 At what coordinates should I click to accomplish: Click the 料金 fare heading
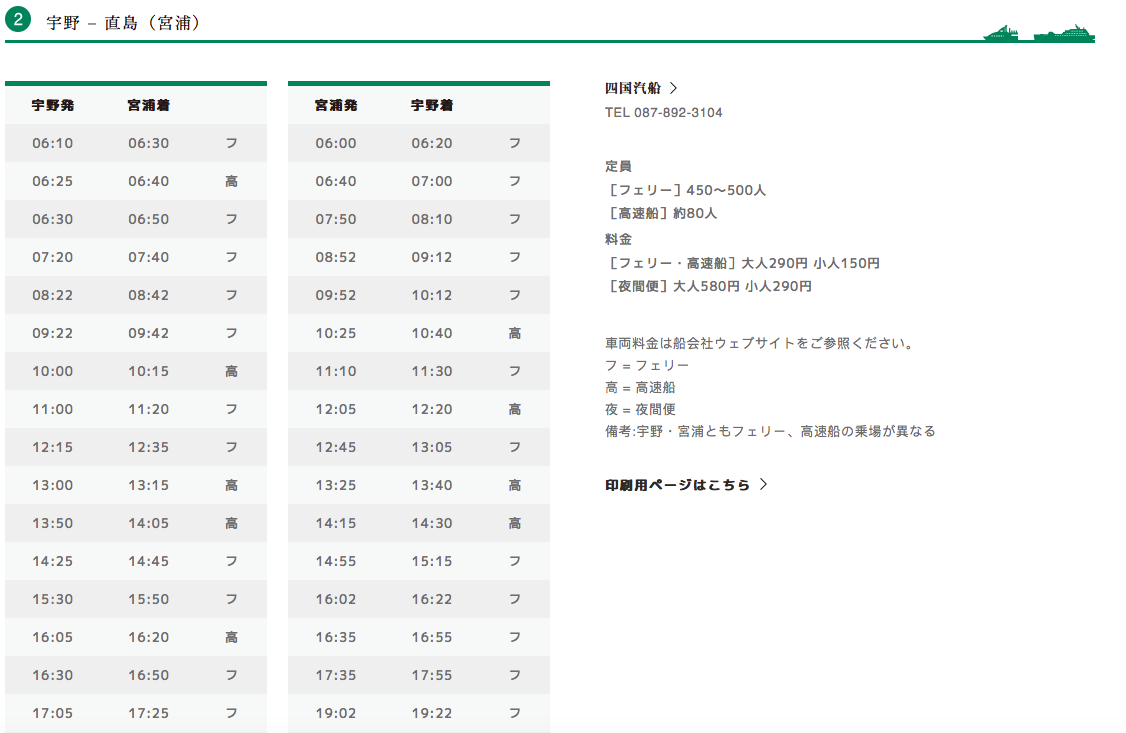point(618,239)
